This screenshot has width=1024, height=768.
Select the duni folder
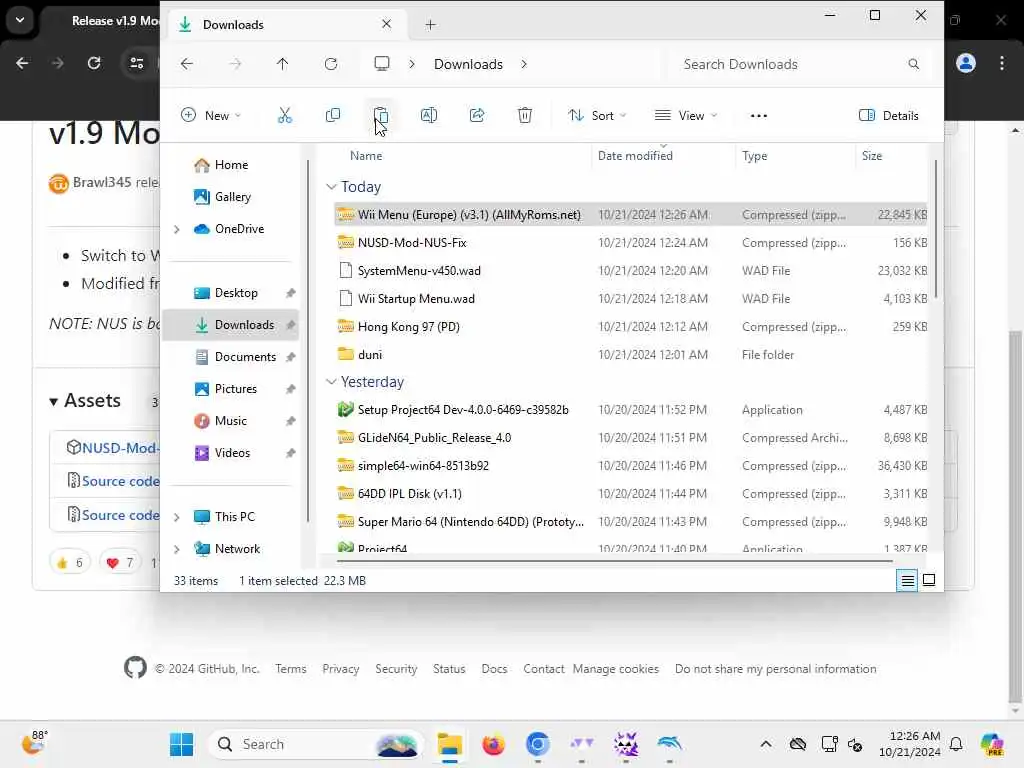(x=630, y=355)
